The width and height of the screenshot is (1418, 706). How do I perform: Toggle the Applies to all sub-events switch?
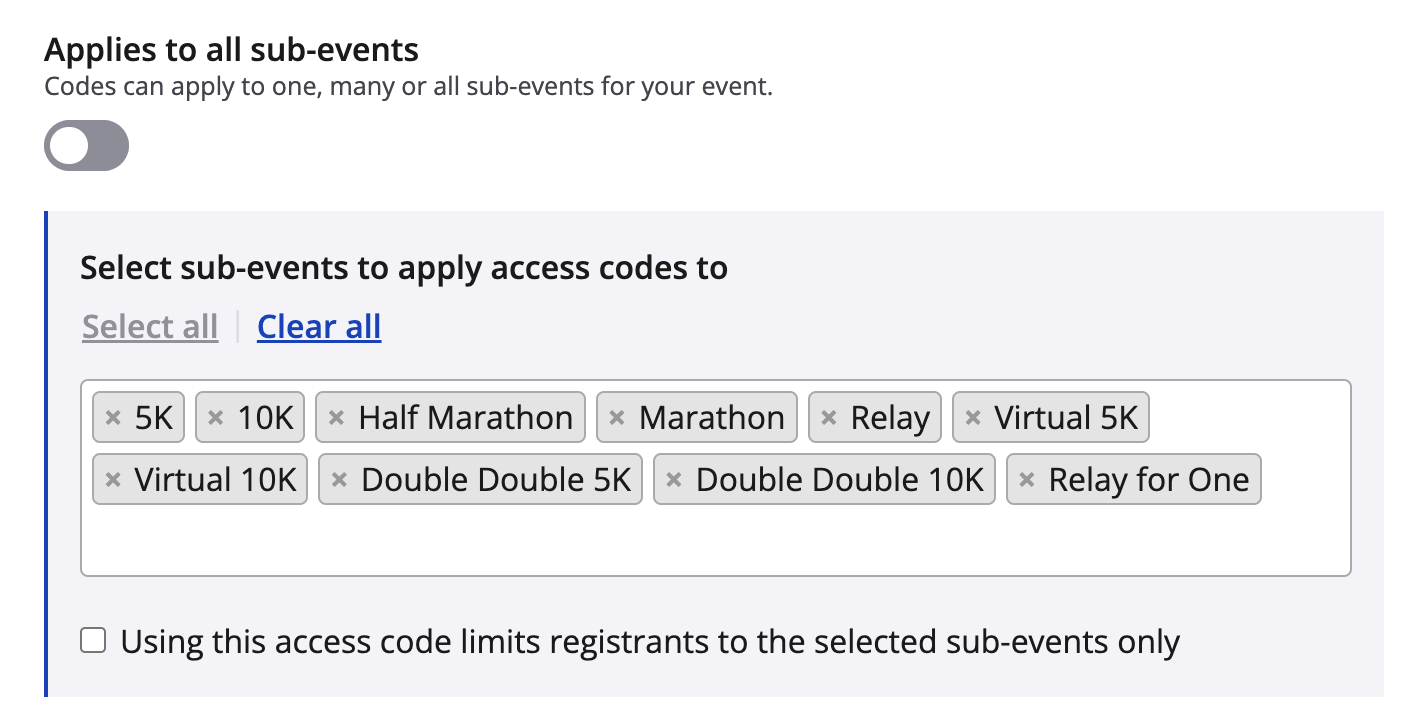pyautogui.click(x=87, y=146)
